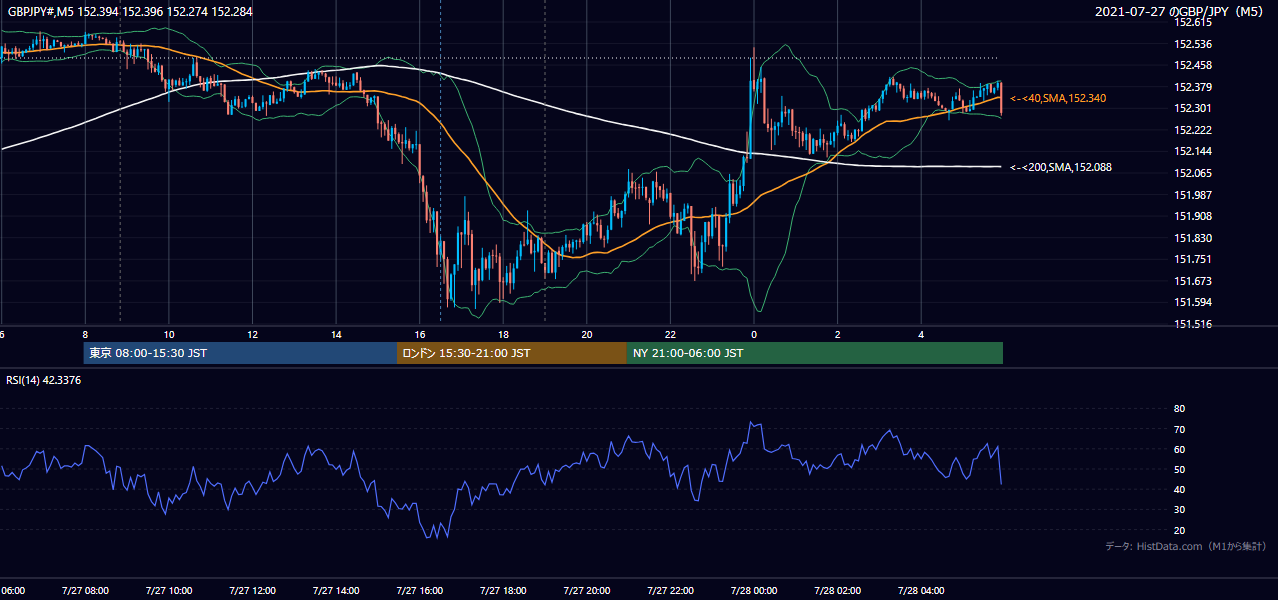Click price axis value 151.987
Image resolution: width=1278 pixels, height=600 pixels.
tap(1192, 195)
